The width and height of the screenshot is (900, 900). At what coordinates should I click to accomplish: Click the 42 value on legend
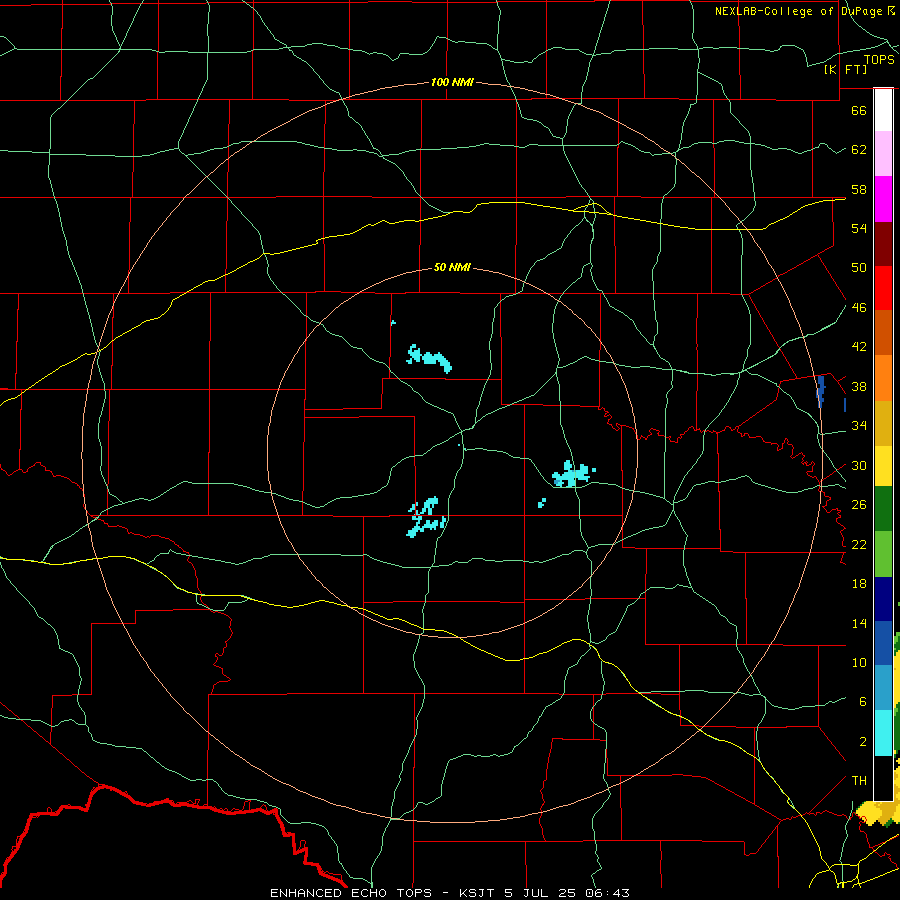[859, 347]
